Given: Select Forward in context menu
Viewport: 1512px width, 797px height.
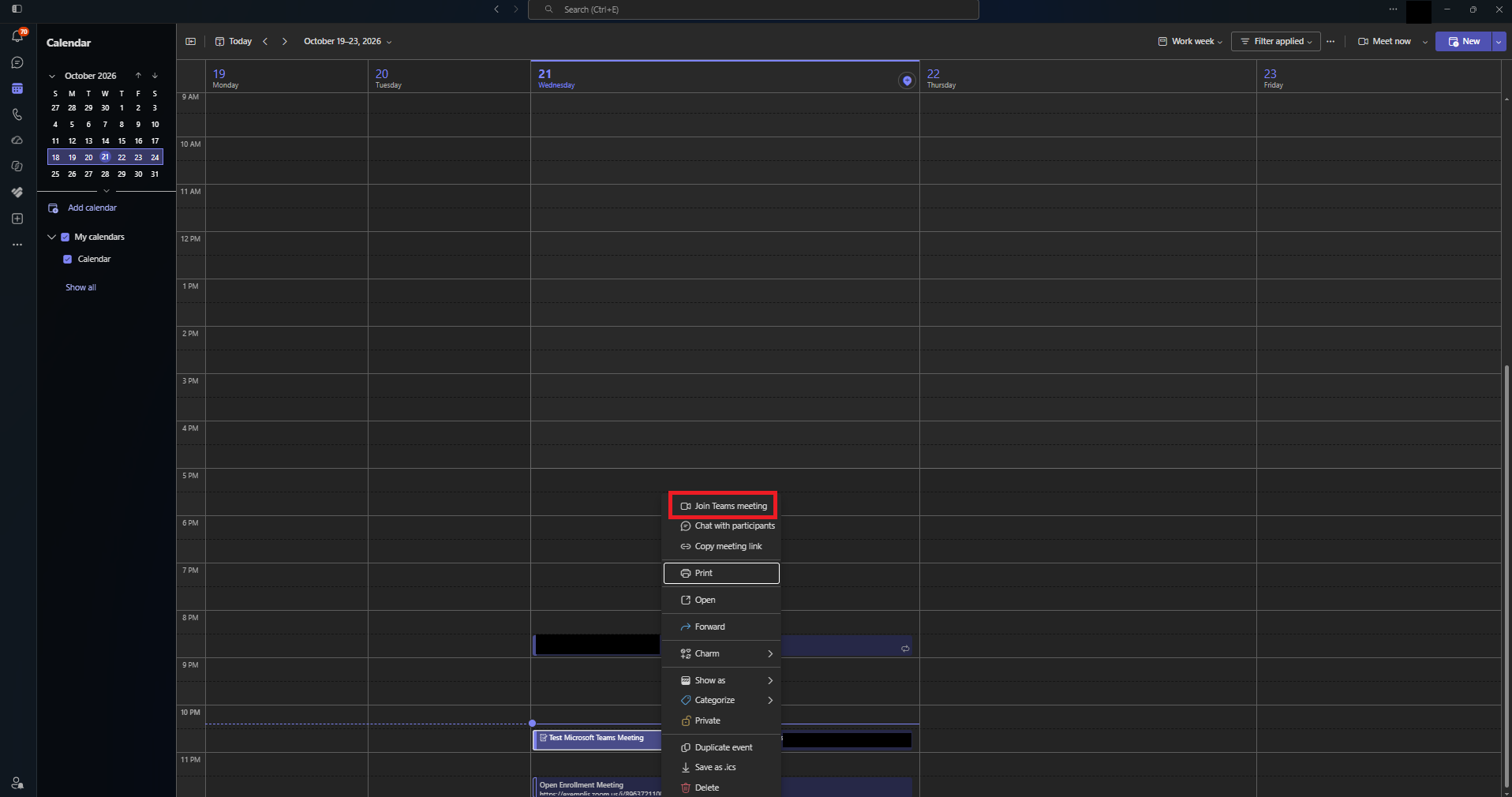Looking at the screenshot, I should (722, 627).
